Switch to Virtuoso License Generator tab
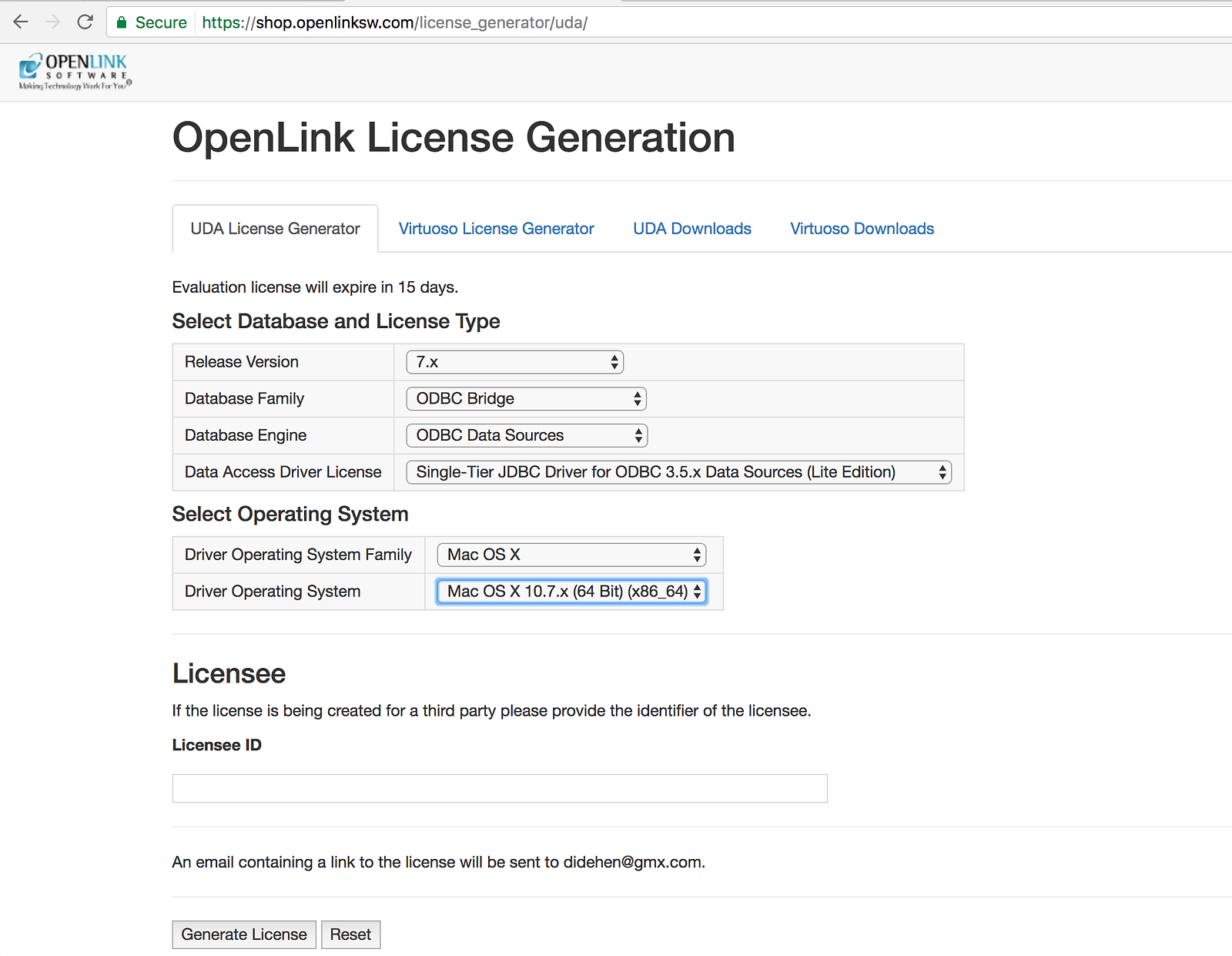The width and height of the screenshot is (1232, 956). (x=496, y=229)
